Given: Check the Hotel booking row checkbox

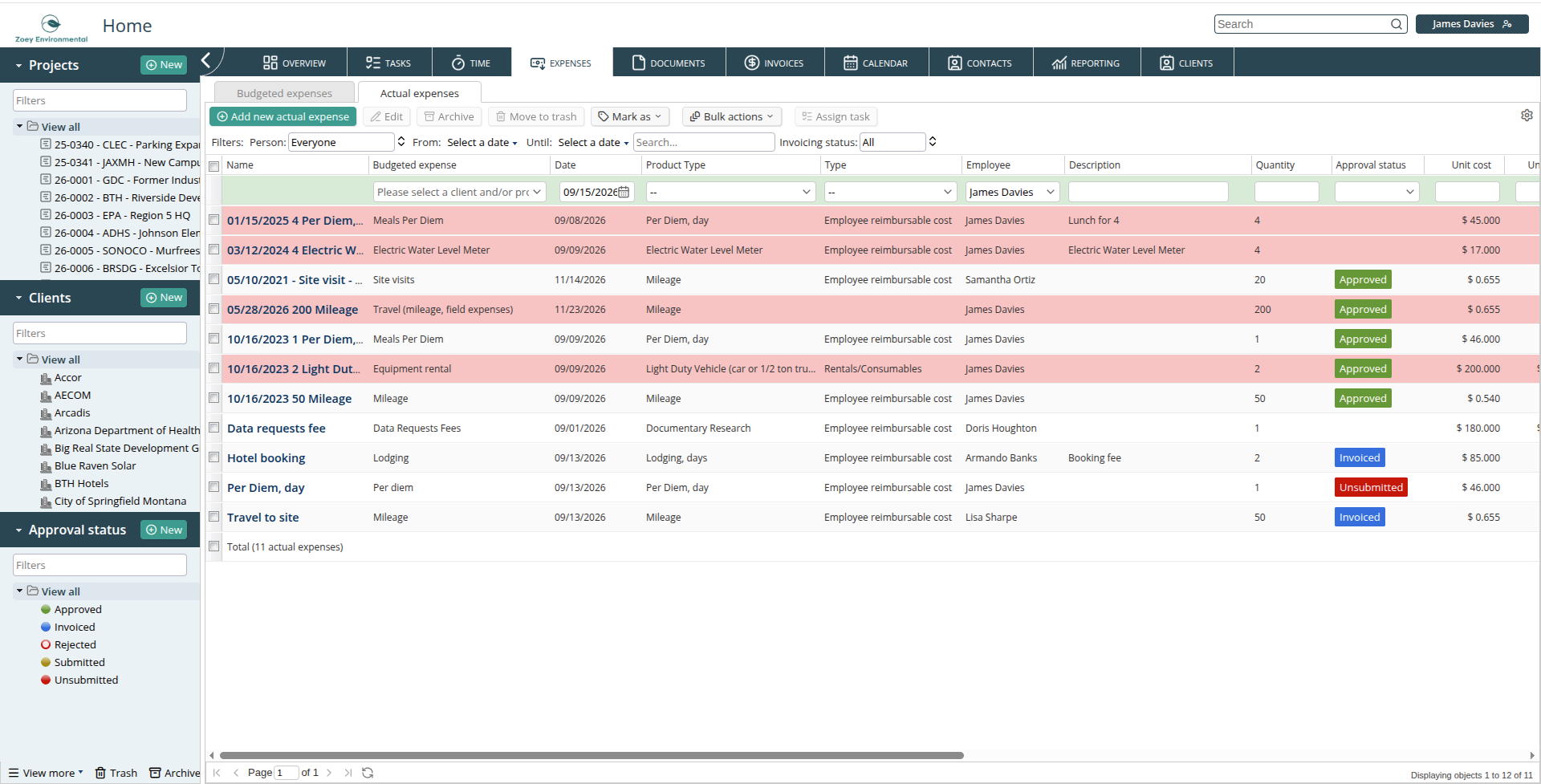Looking at the screenshot, I should pyautogui.click(x=214, y=457).
